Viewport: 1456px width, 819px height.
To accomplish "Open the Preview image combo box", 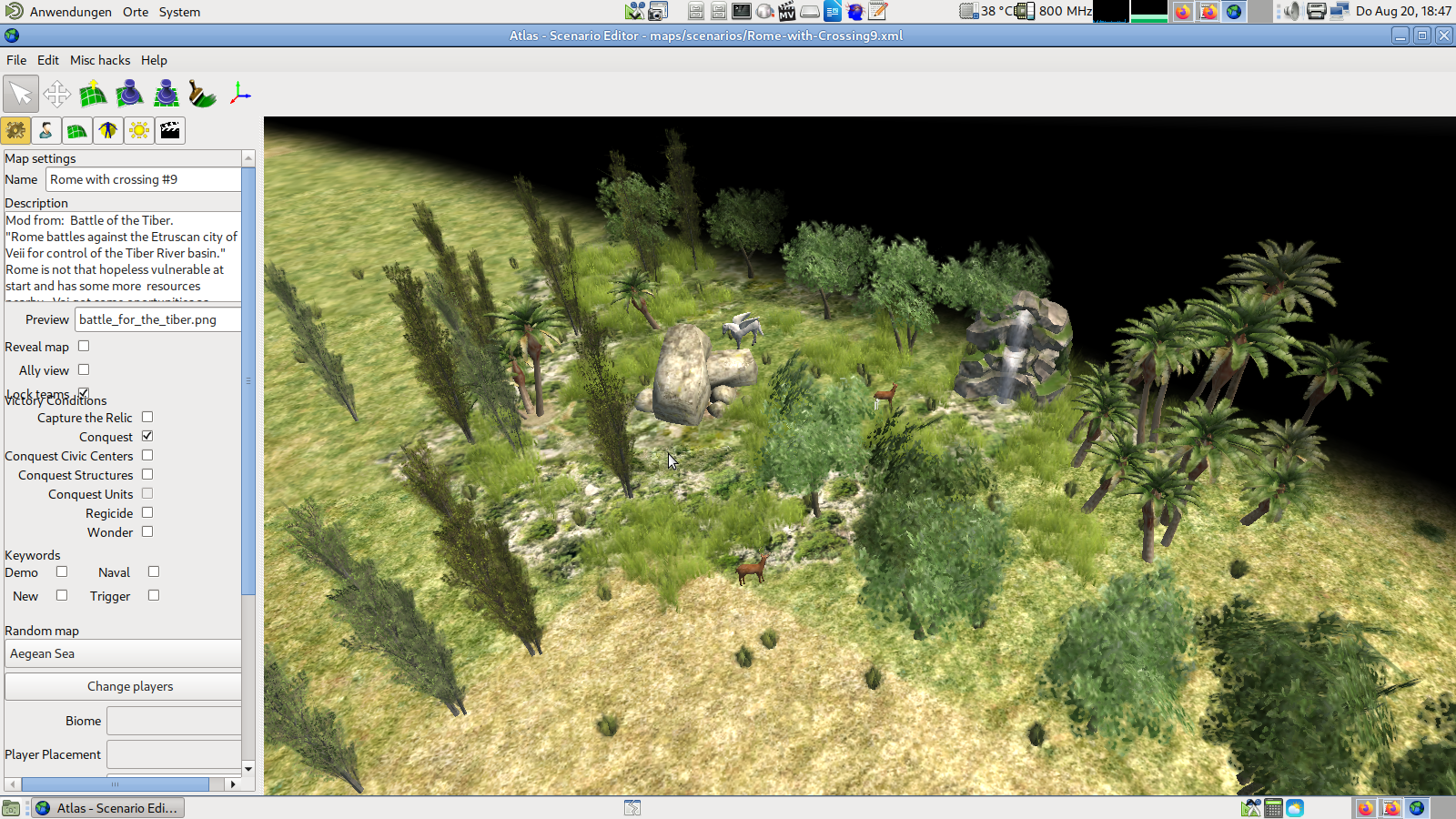I will [158, 319].
